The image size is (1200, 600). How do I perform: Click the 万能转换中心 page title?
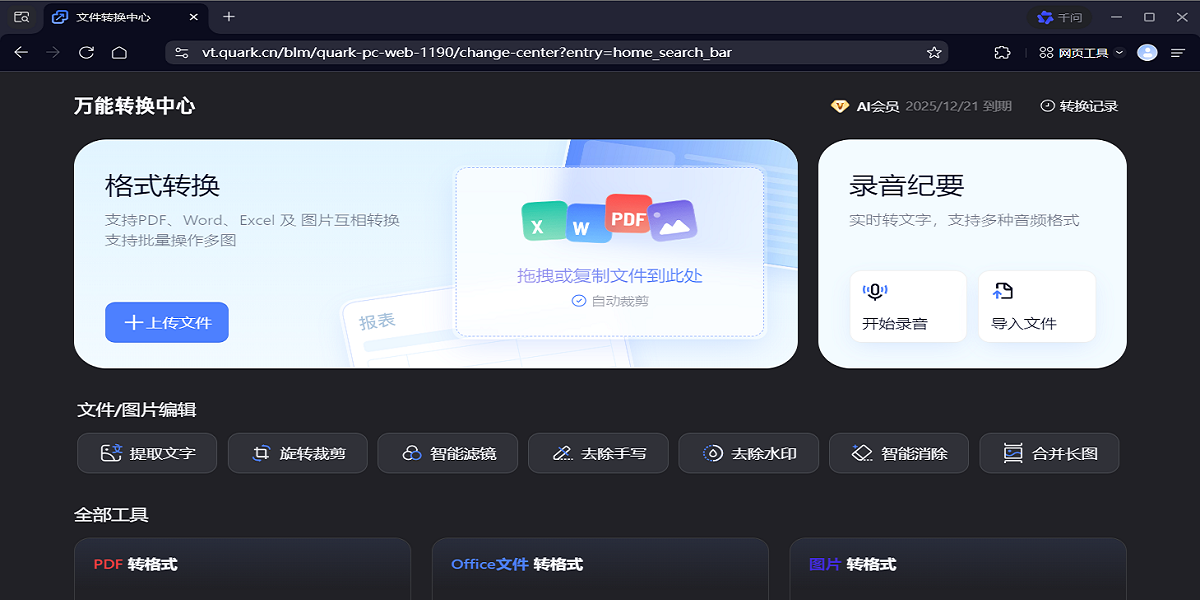[x=134, y=106]
